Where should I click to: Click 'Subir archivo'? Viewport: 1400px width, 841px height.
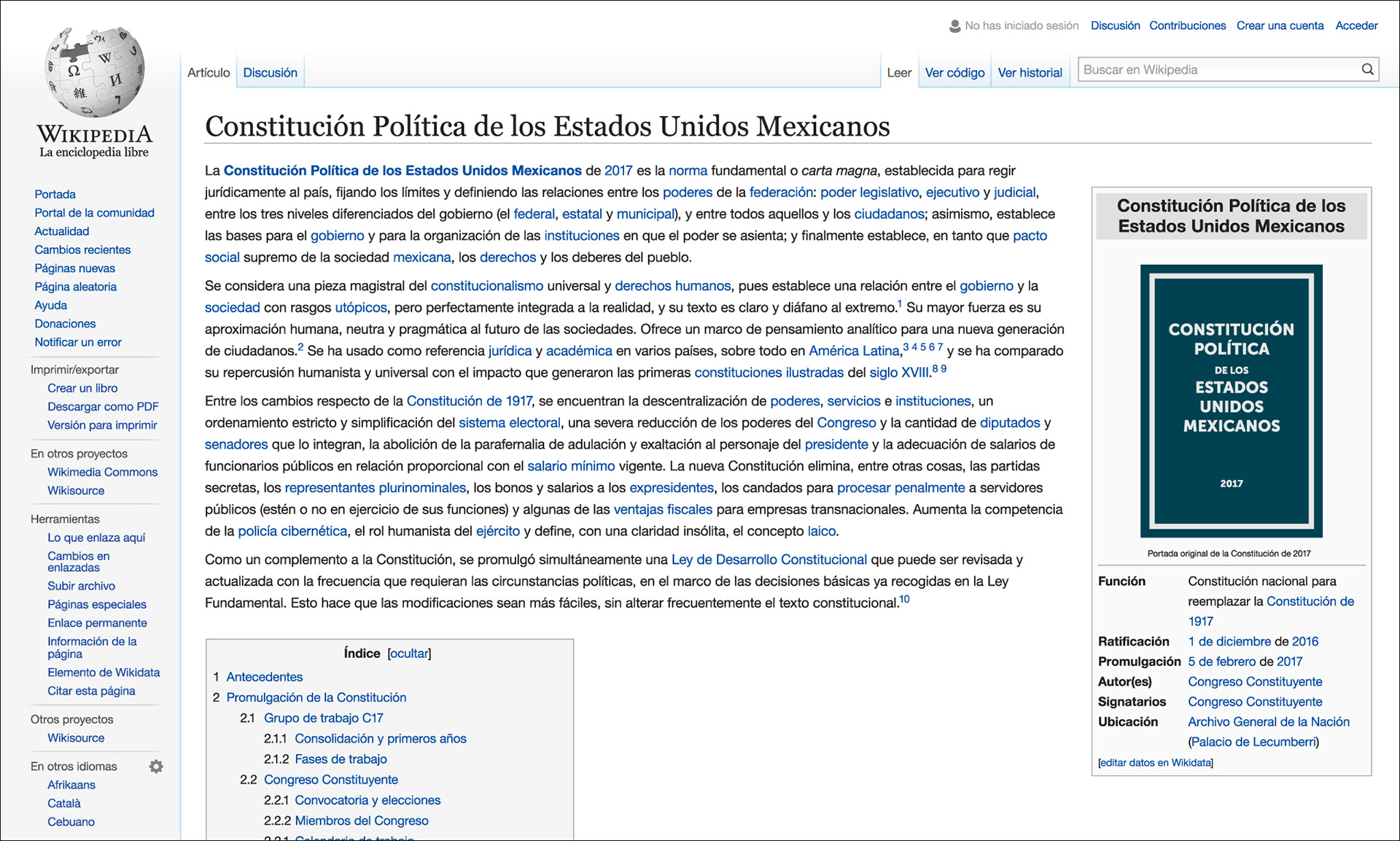81,586
